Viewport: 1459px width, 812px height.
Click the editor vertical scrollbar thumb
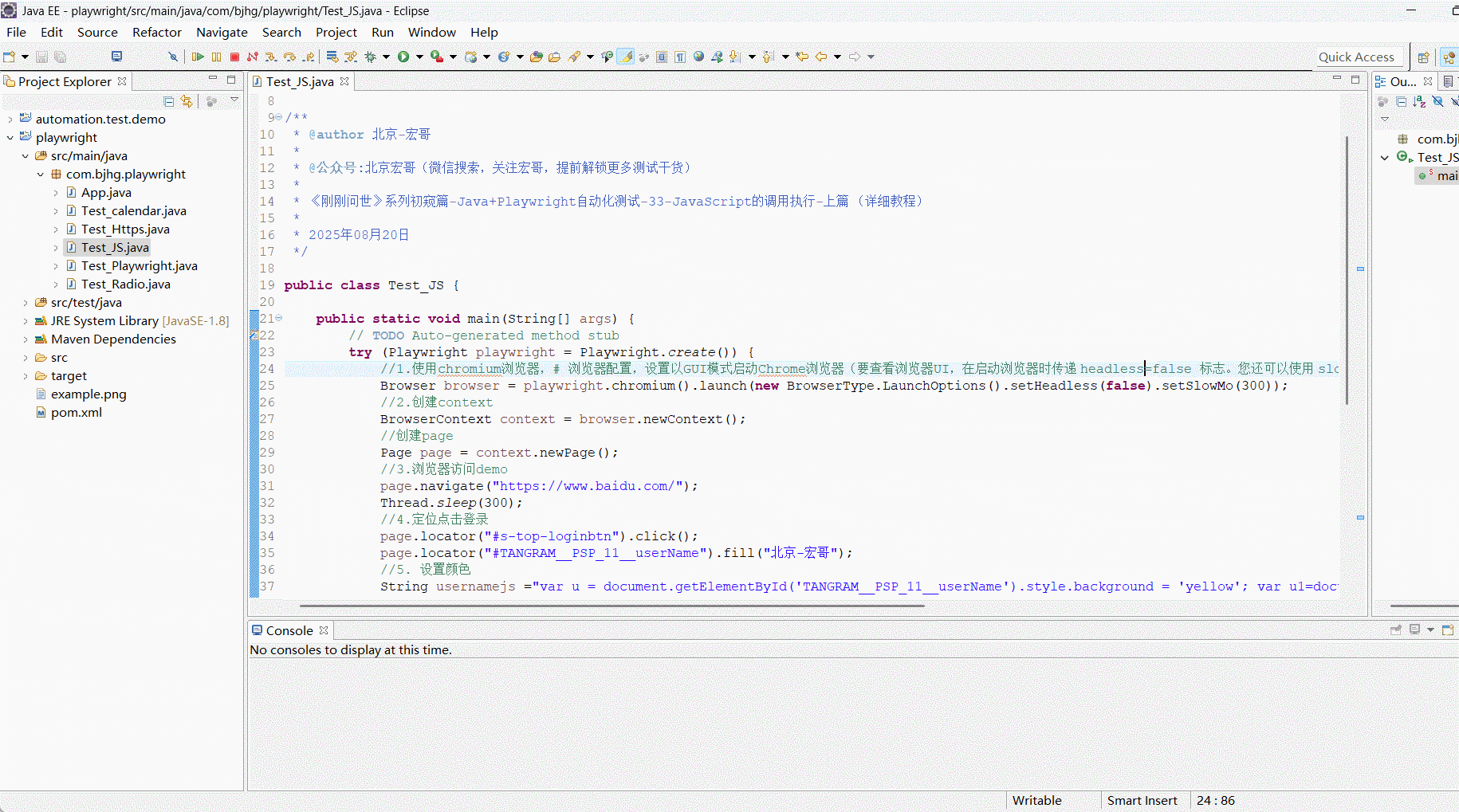pyautogui.click(x=1347, y=271)
